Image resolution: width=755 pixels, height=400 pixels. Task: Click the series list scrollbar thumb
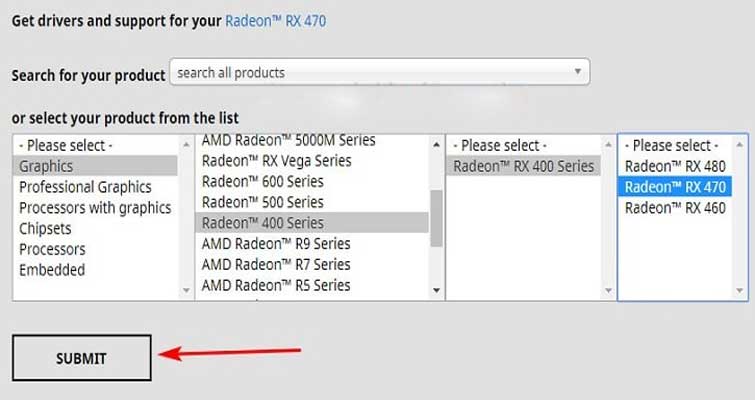point(436,218)
